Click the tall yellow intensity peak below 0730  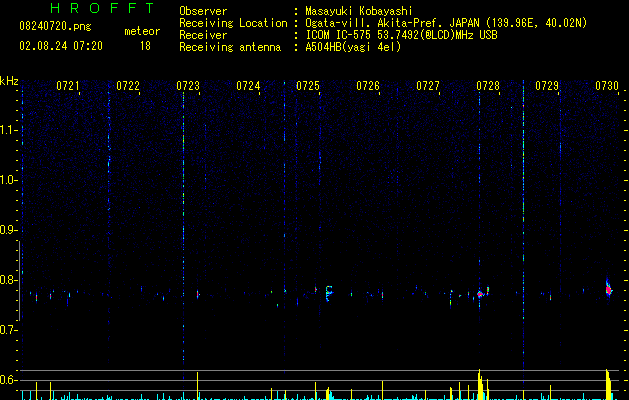[x=609, y=384]
